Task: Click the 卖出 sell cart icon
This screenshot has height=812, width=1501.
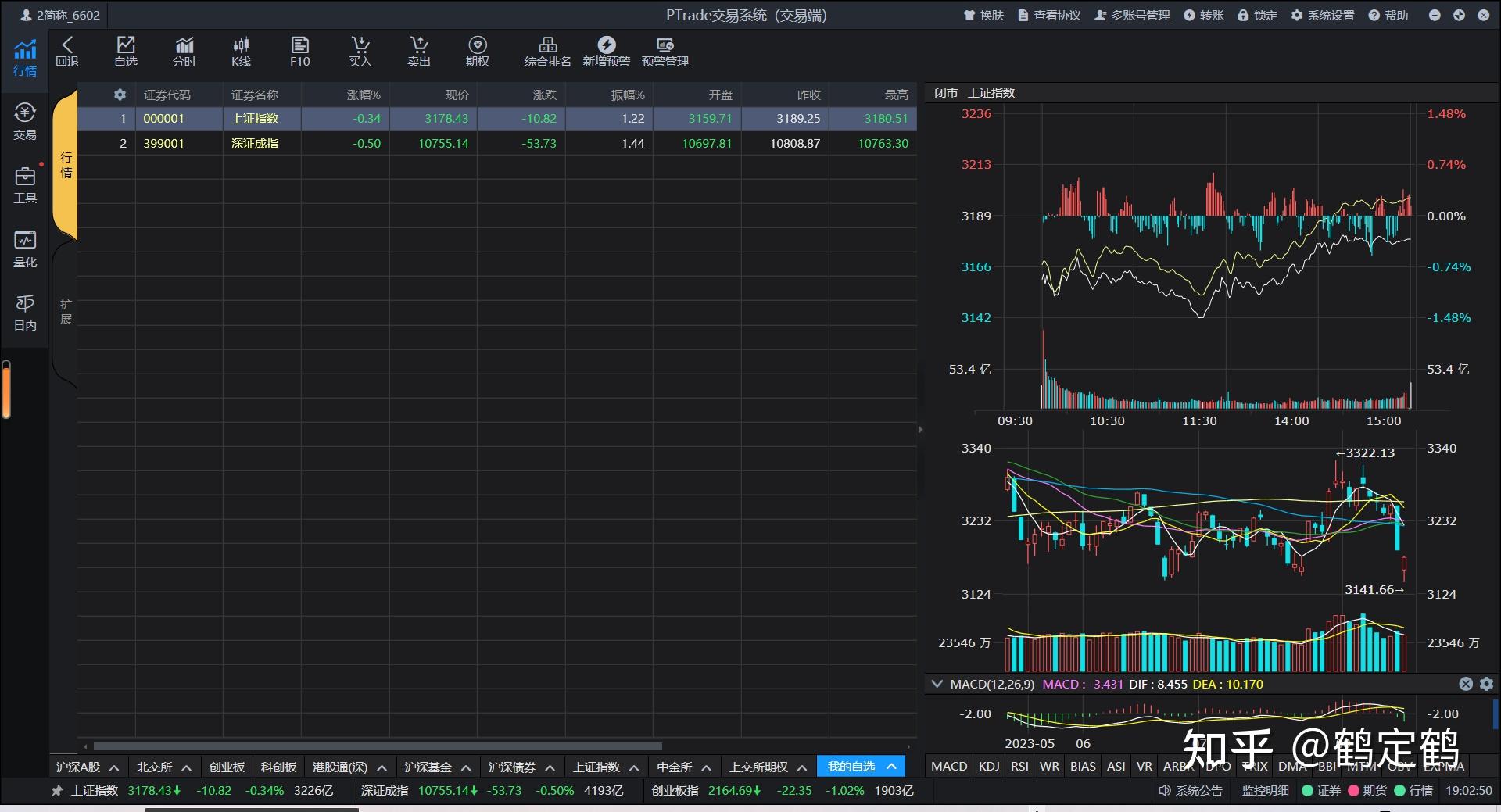Action: [419, 52]
